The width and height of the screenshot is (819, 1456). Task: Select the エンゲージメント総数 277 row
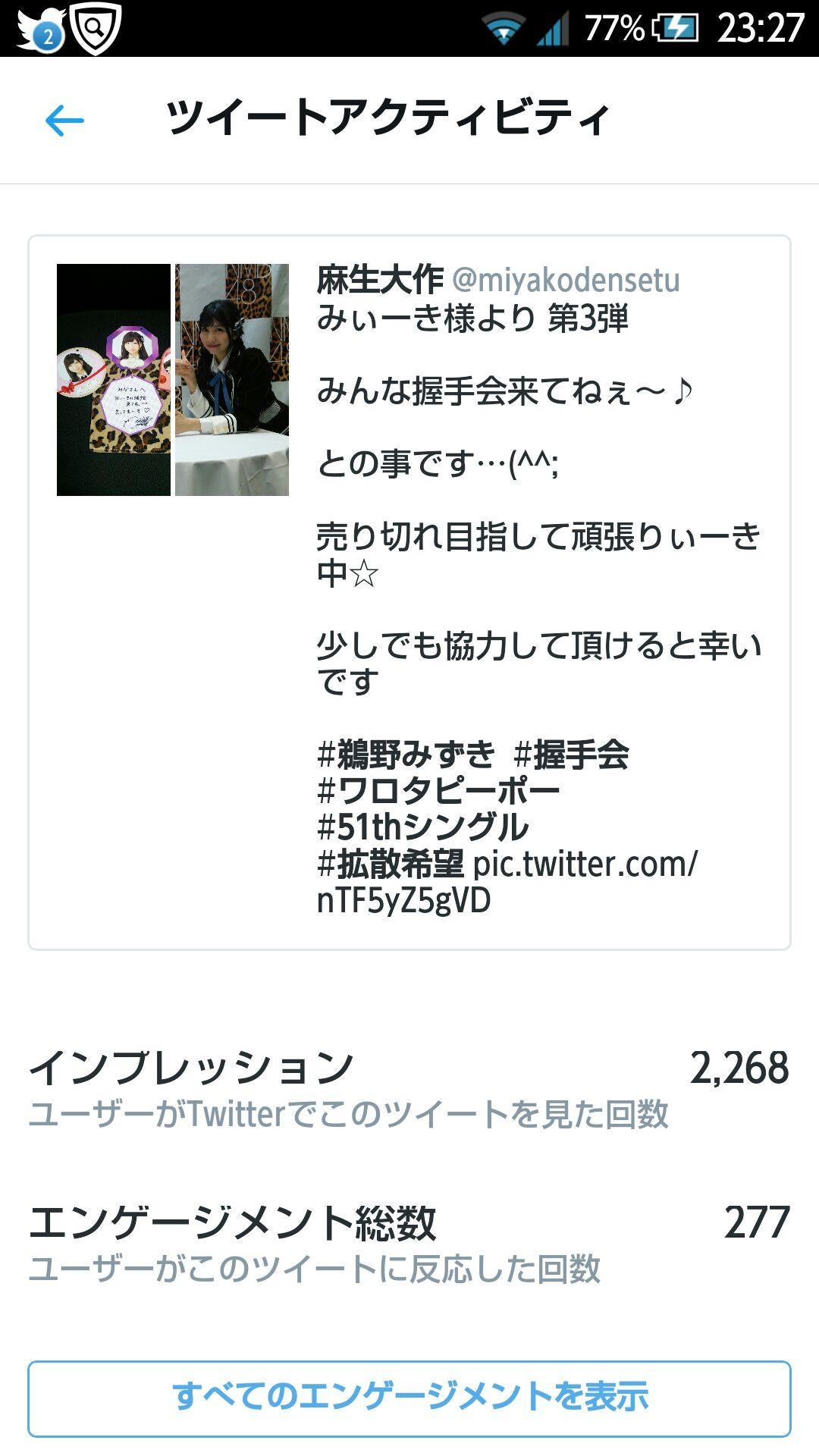click(x=409, y=1244)
